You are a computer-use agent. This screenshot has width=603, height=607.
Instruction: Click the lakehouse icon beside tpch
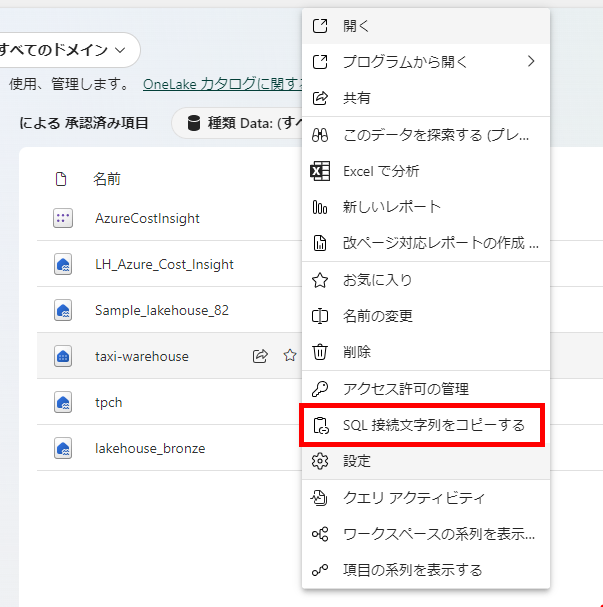[63, 402]
